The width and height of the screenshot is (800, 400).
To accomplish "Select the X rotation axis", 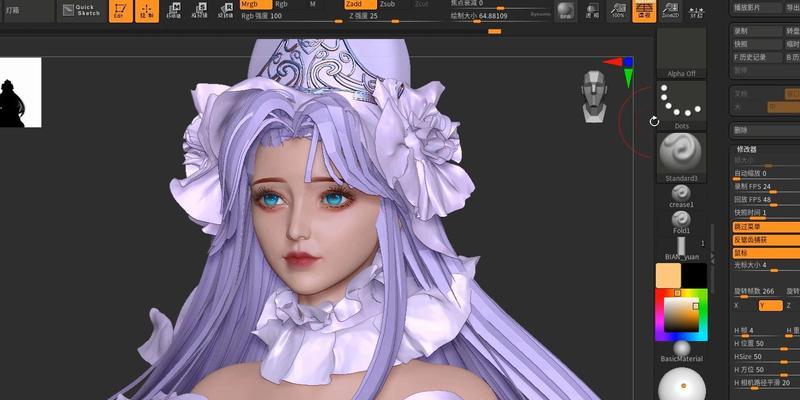I will (x=744, y=306).
